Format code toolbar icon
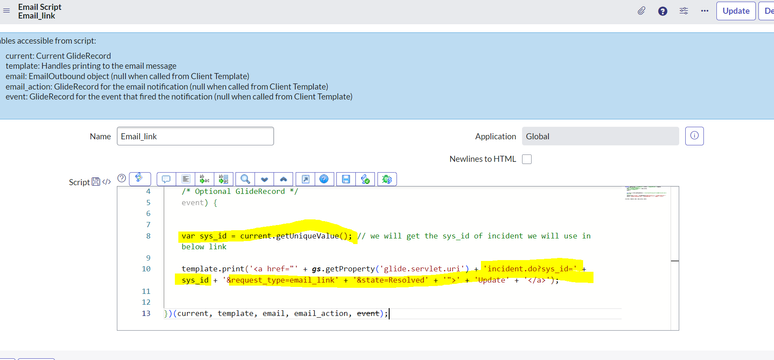 point(186,179)
